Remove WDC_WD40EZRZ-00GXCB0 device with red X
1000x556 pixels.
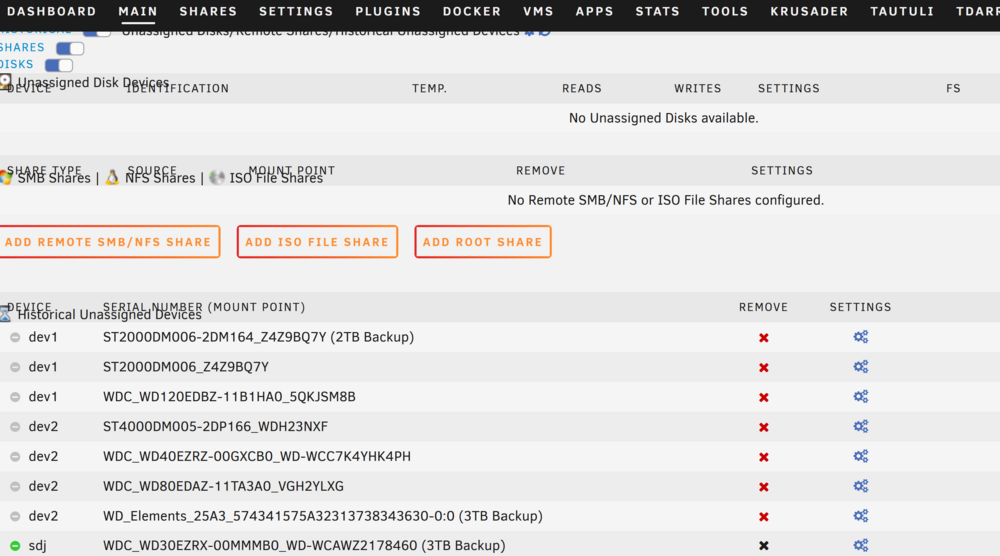[x=763, y=457]
